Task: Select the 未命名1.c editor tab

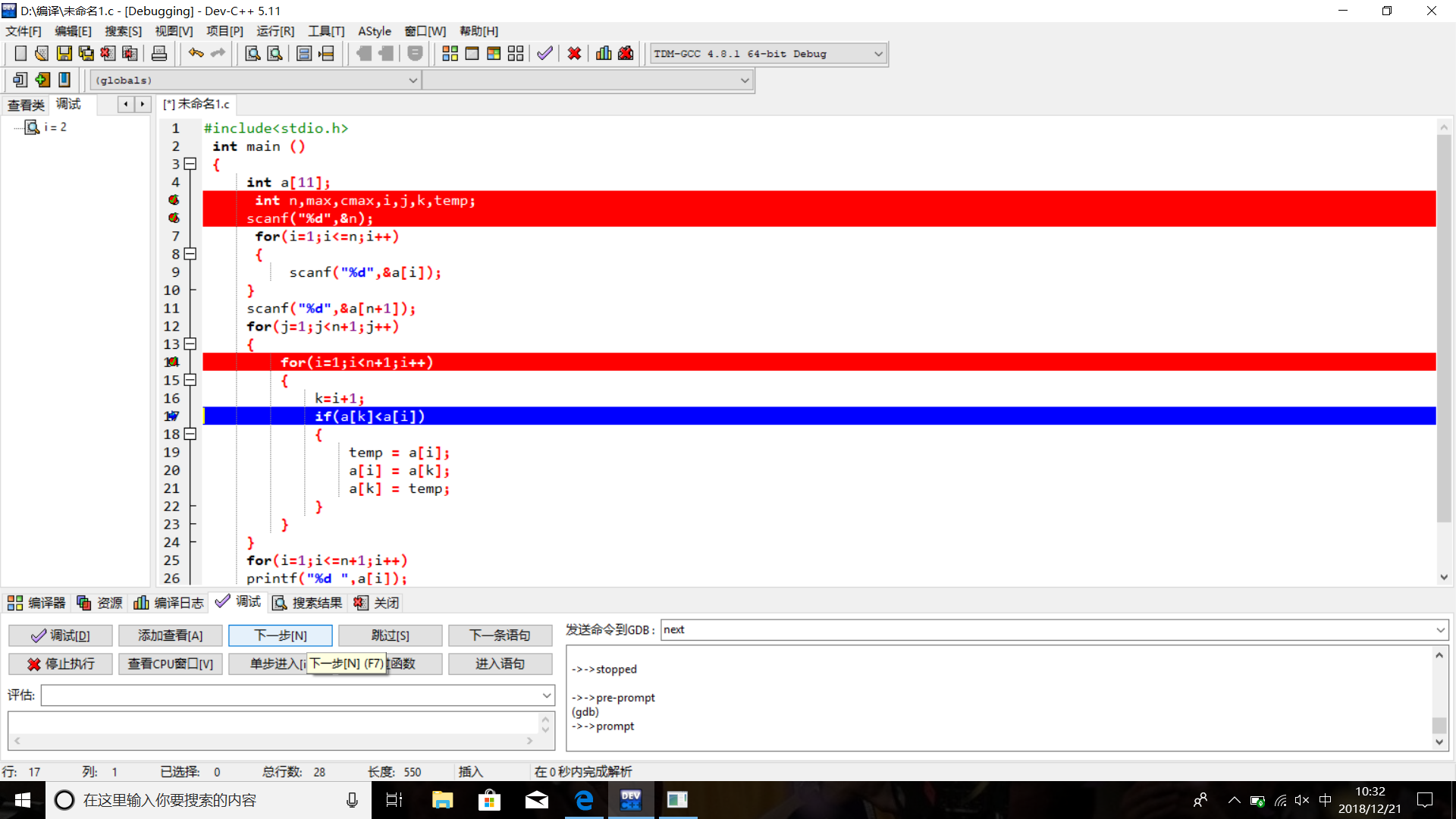Action: click(x=196, y=104)
